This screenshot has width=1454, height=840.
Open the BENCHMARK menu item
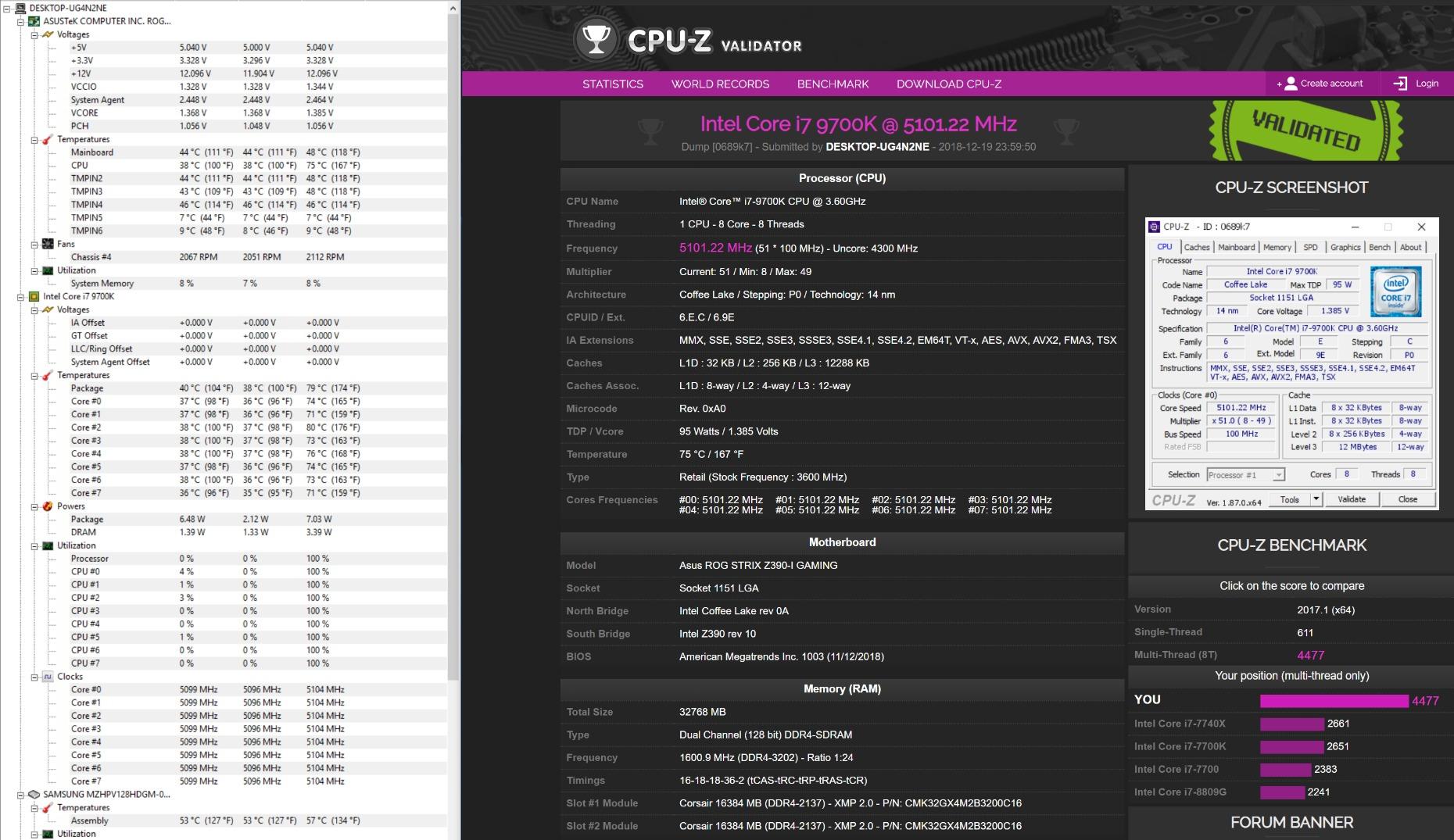833,84
